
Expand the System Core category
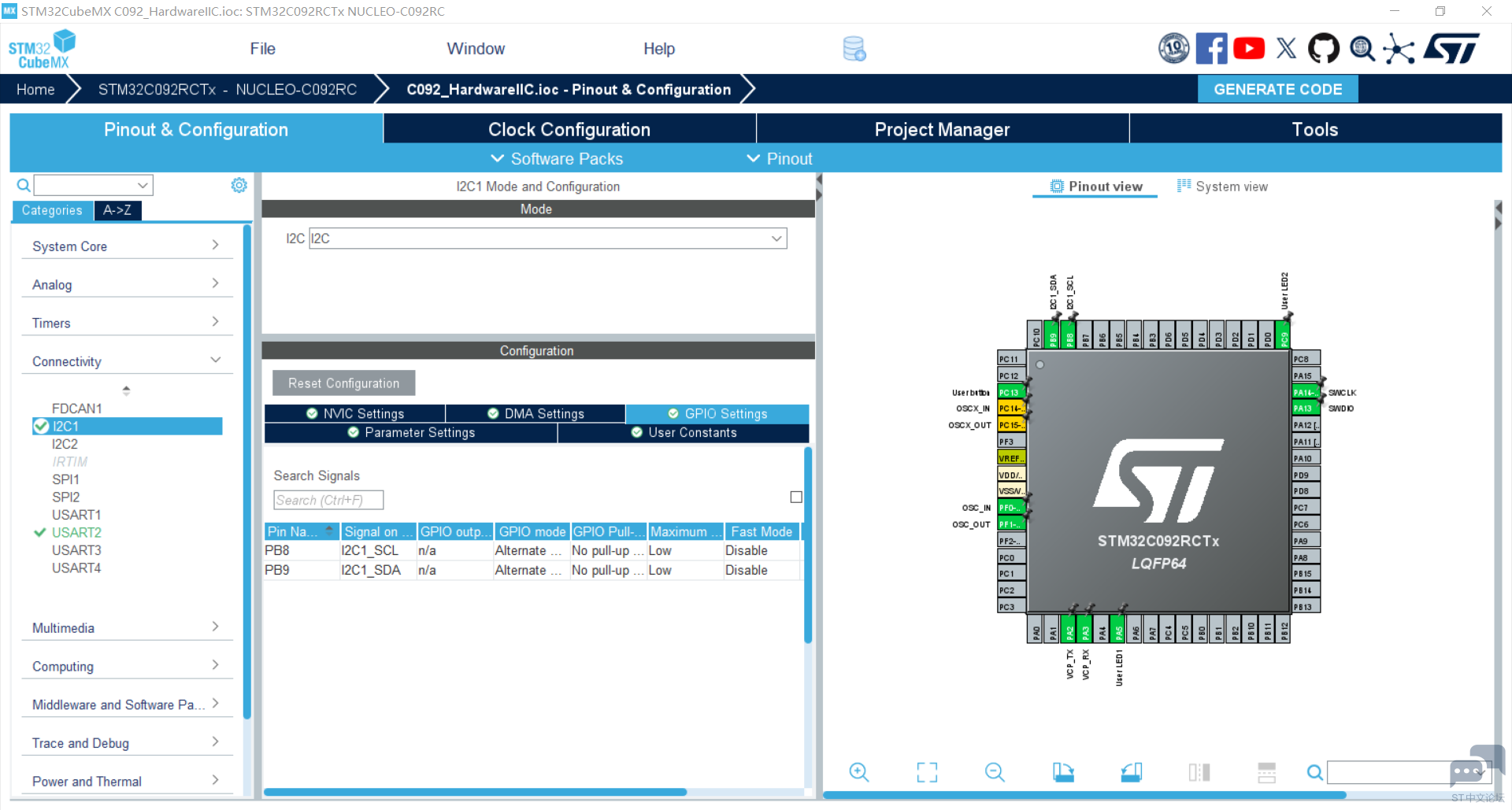pyautogui.click(x=126, y=246)
